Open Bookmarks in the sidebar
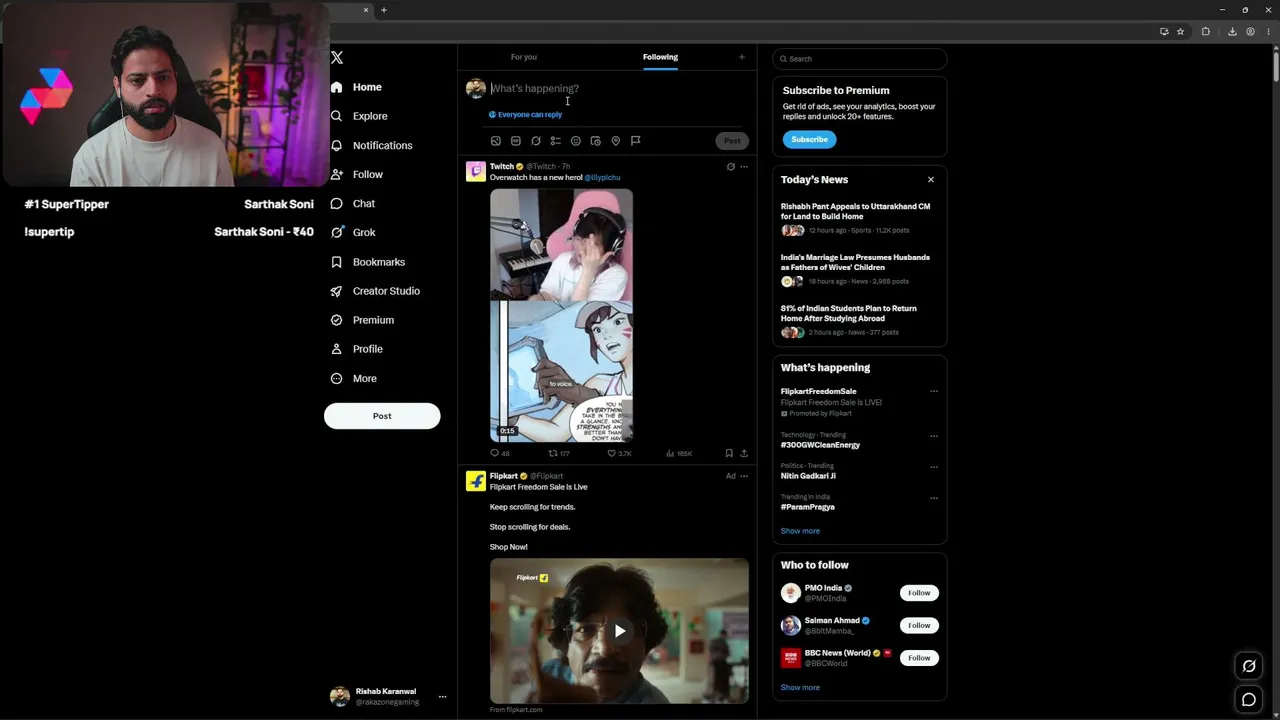The width and height of the screenshot is (1280, 720). click(367, 262)
